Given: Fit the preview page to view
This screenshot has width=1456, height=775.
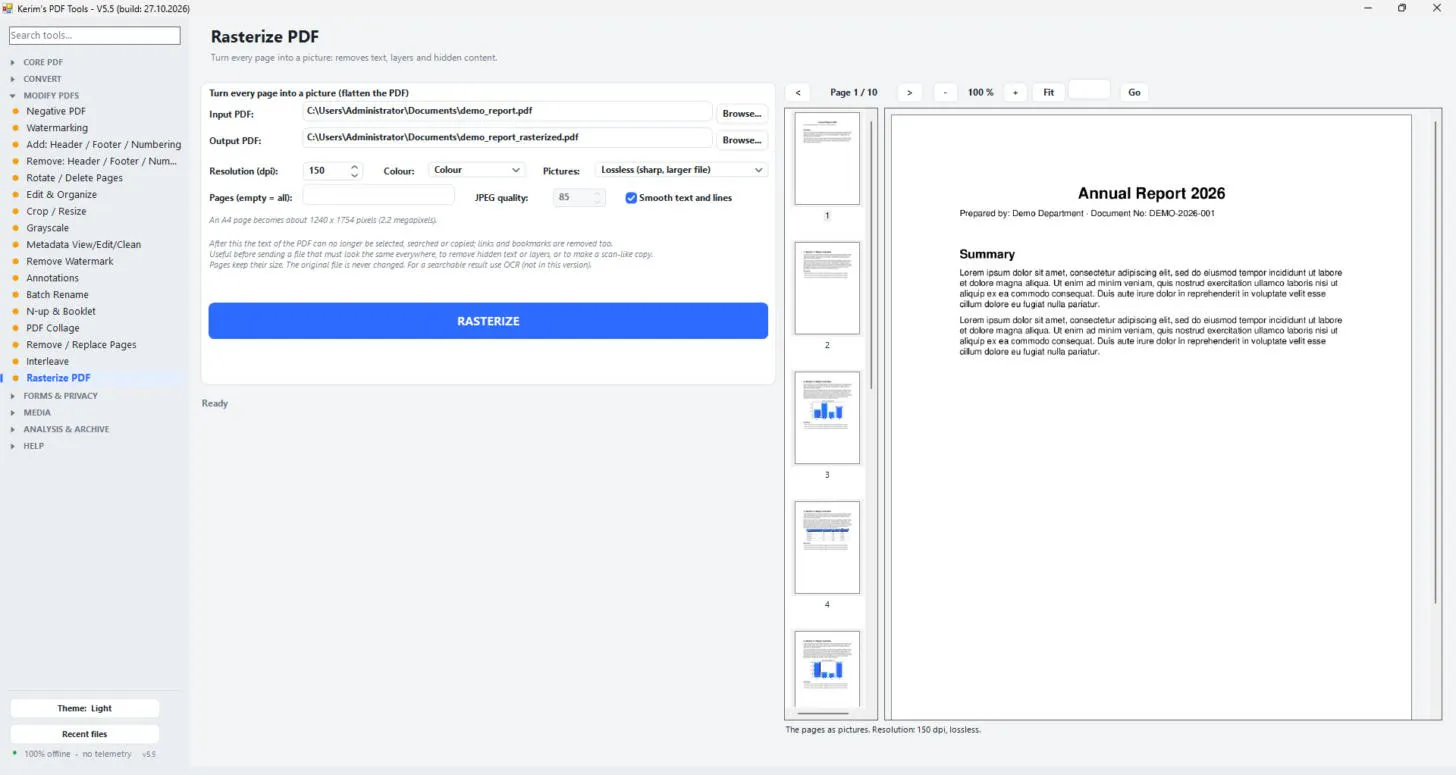Looking at the screenshot, I should click(x=1048, y=92).
